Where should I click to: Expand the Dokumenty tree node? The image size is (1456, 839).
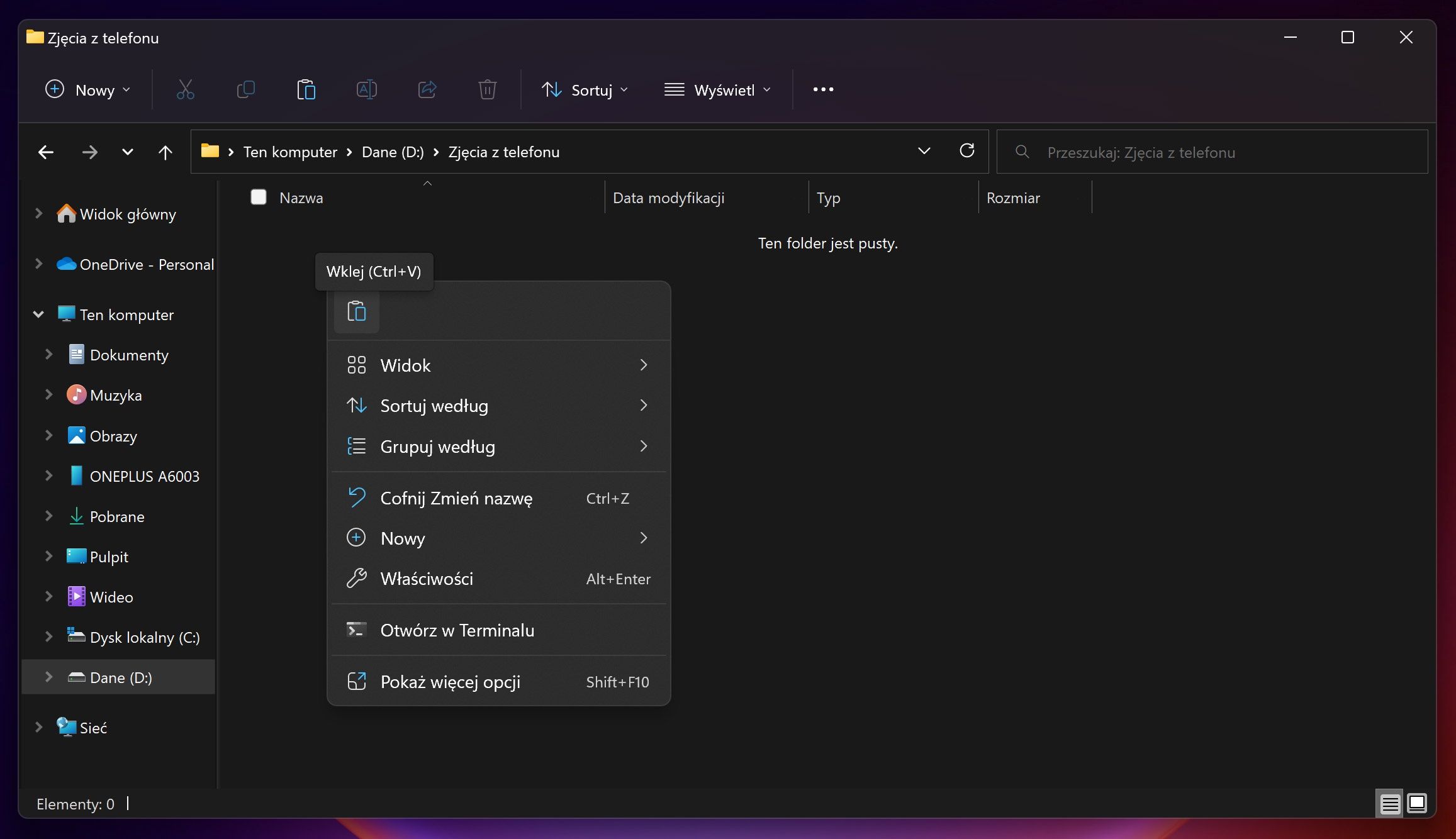48,355
